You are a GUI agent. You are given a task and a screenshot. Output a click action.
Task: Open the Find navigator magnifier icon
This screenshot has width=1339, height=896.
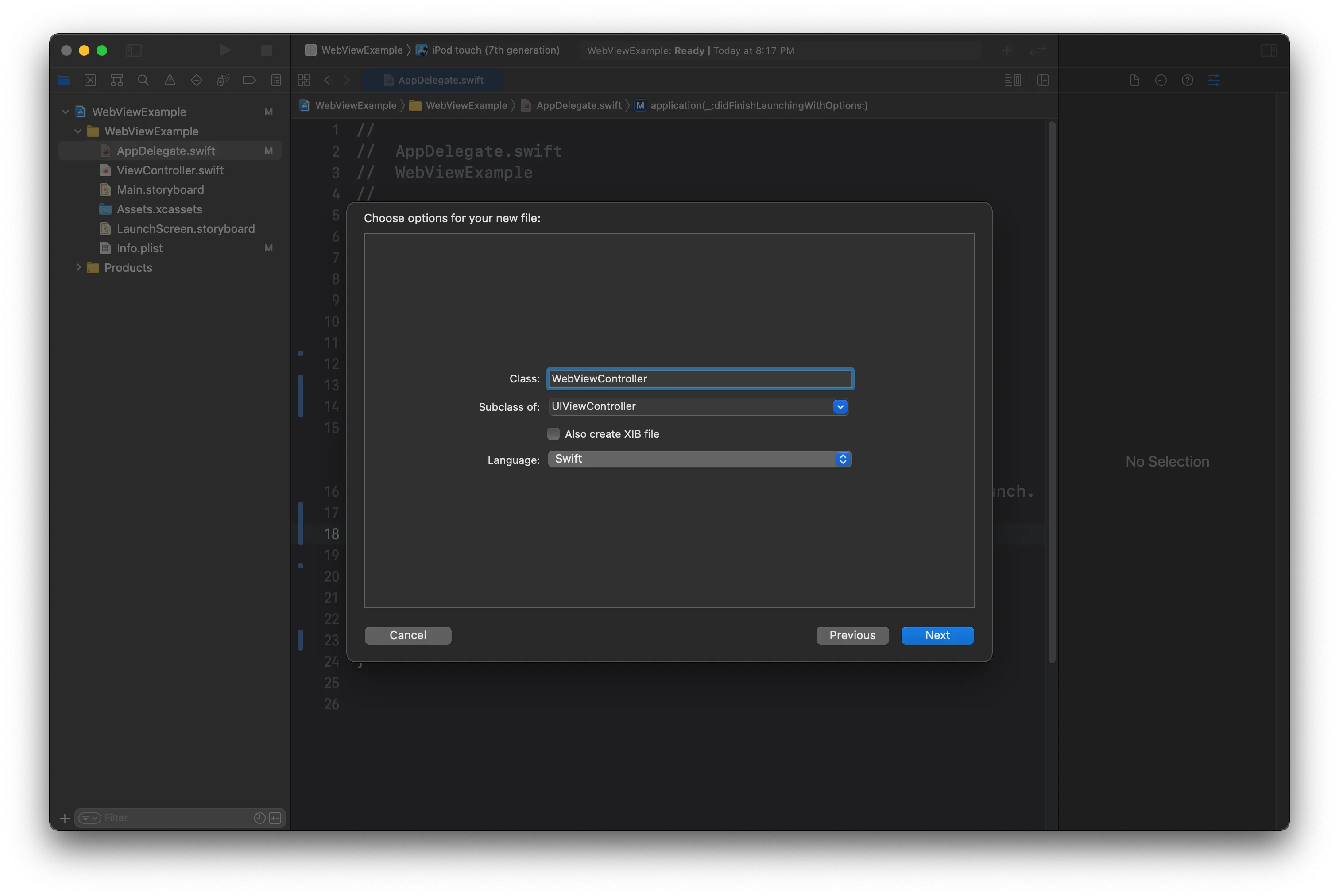[x=143, y=81]
